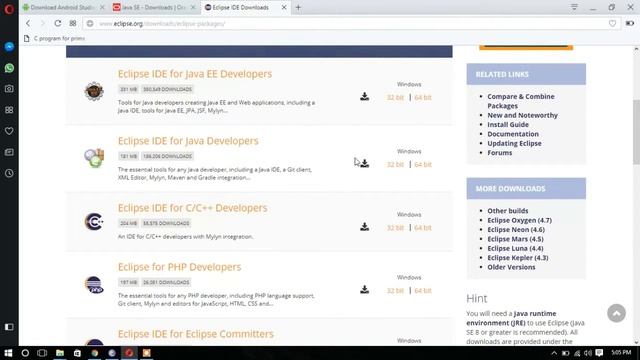Screen dimensions: 640x360
Task: Click the back to top arrow button
Action: (x=616, y=313)
